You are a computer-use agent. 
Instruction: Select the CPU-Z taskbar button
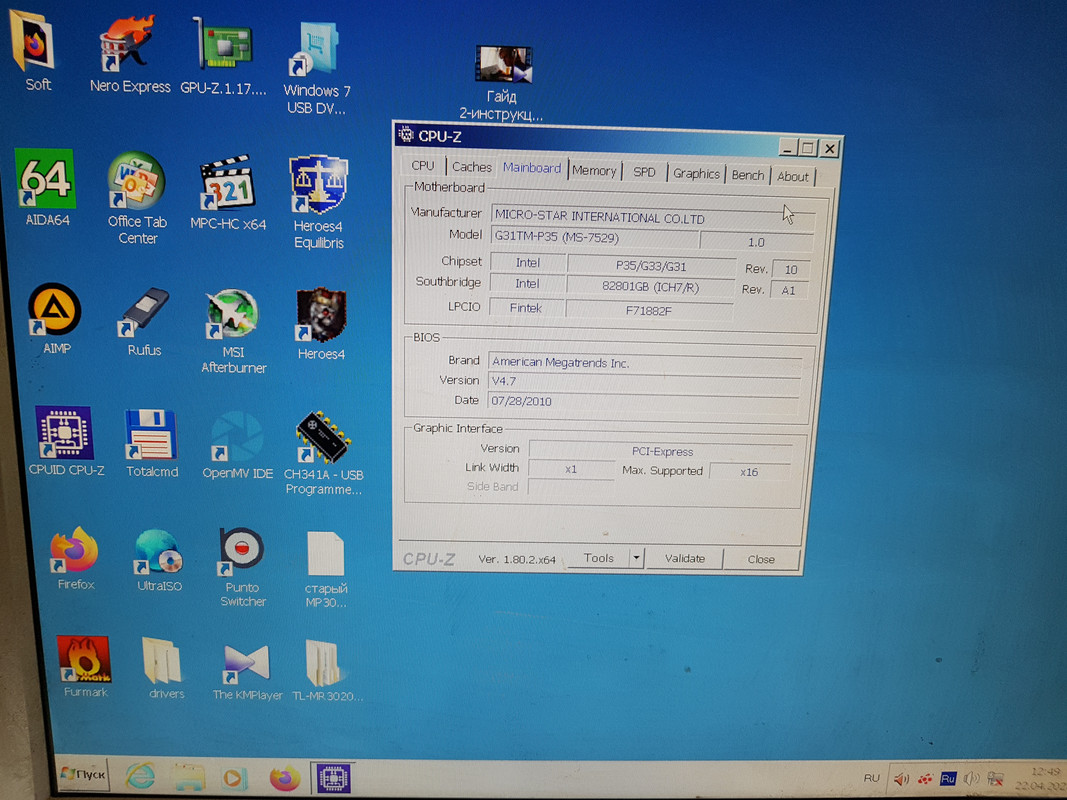coord(333,778)
